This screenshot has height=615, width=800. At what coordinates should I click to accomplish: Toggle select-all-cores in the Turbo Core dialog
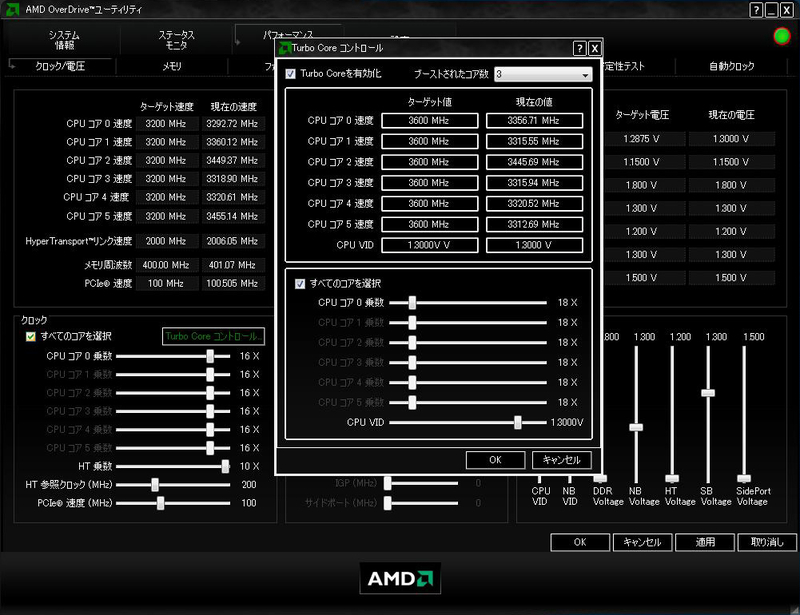coord(300,284)
